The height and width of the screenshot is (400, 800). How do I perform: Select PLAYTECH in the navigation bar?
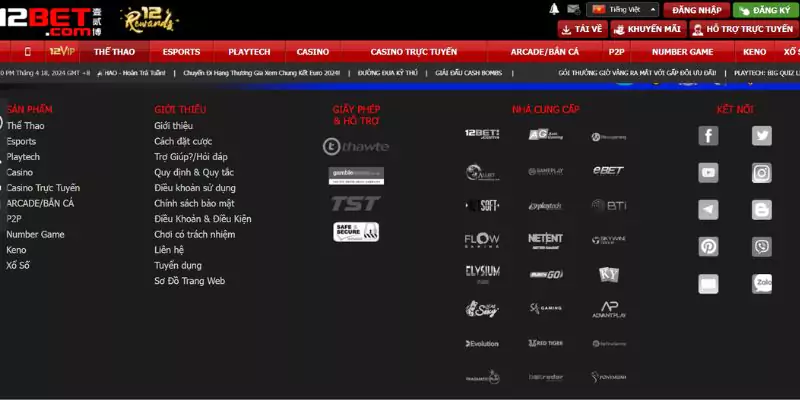(x=249, y=52)
